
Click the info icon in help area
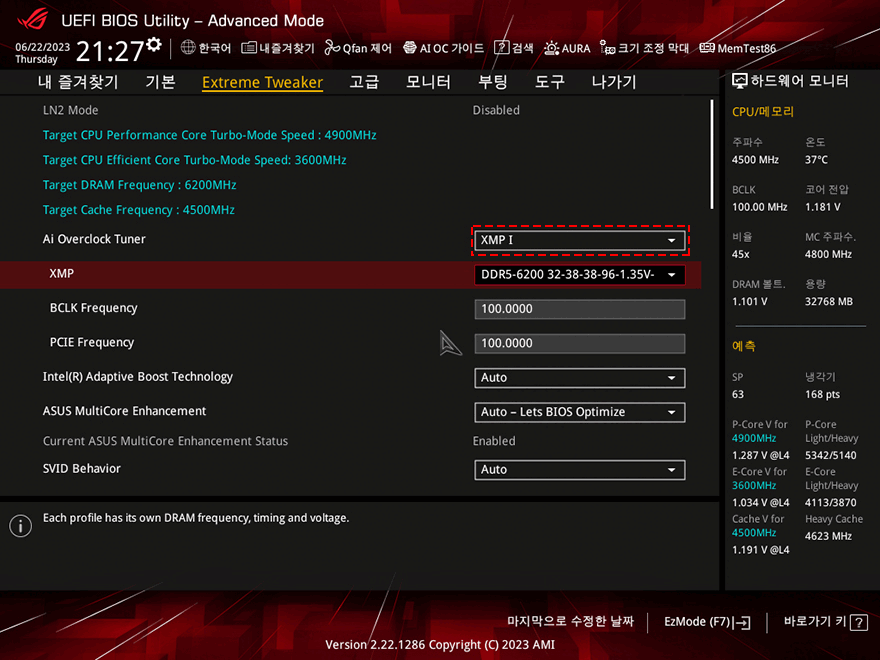[21, 526]
